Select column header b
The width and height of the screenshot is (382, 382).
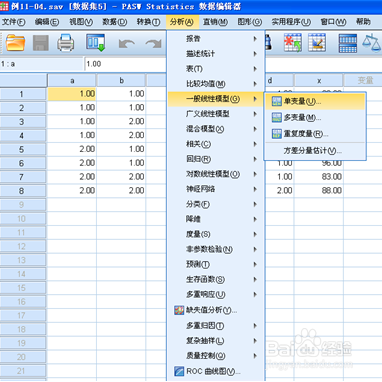121,81
